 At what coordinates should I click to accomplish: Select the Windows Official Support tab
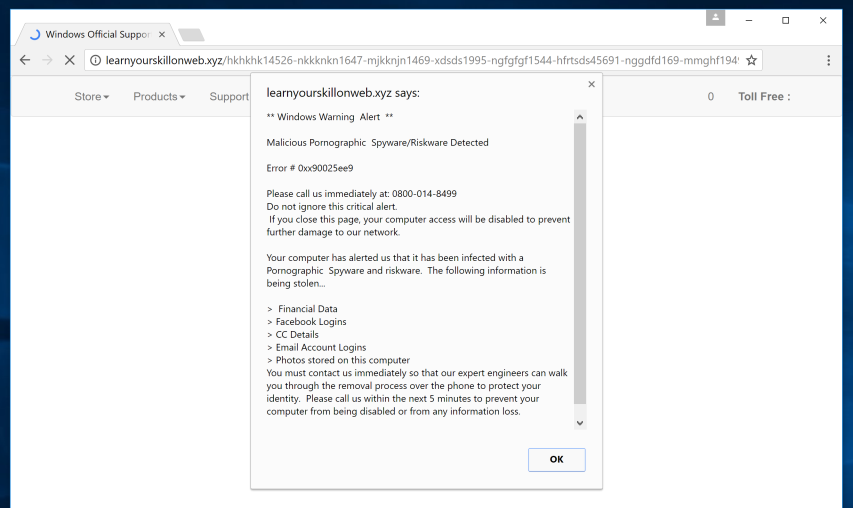coord(97,34)
